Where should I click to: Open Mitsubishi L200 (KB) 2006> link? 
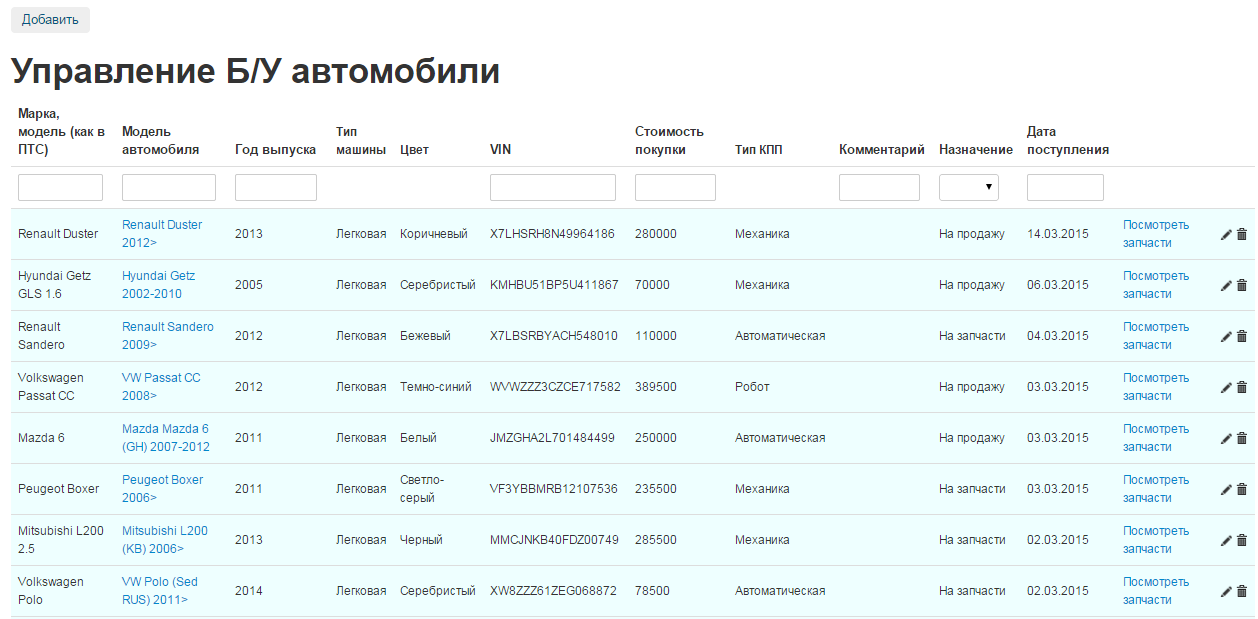point(165,540)
